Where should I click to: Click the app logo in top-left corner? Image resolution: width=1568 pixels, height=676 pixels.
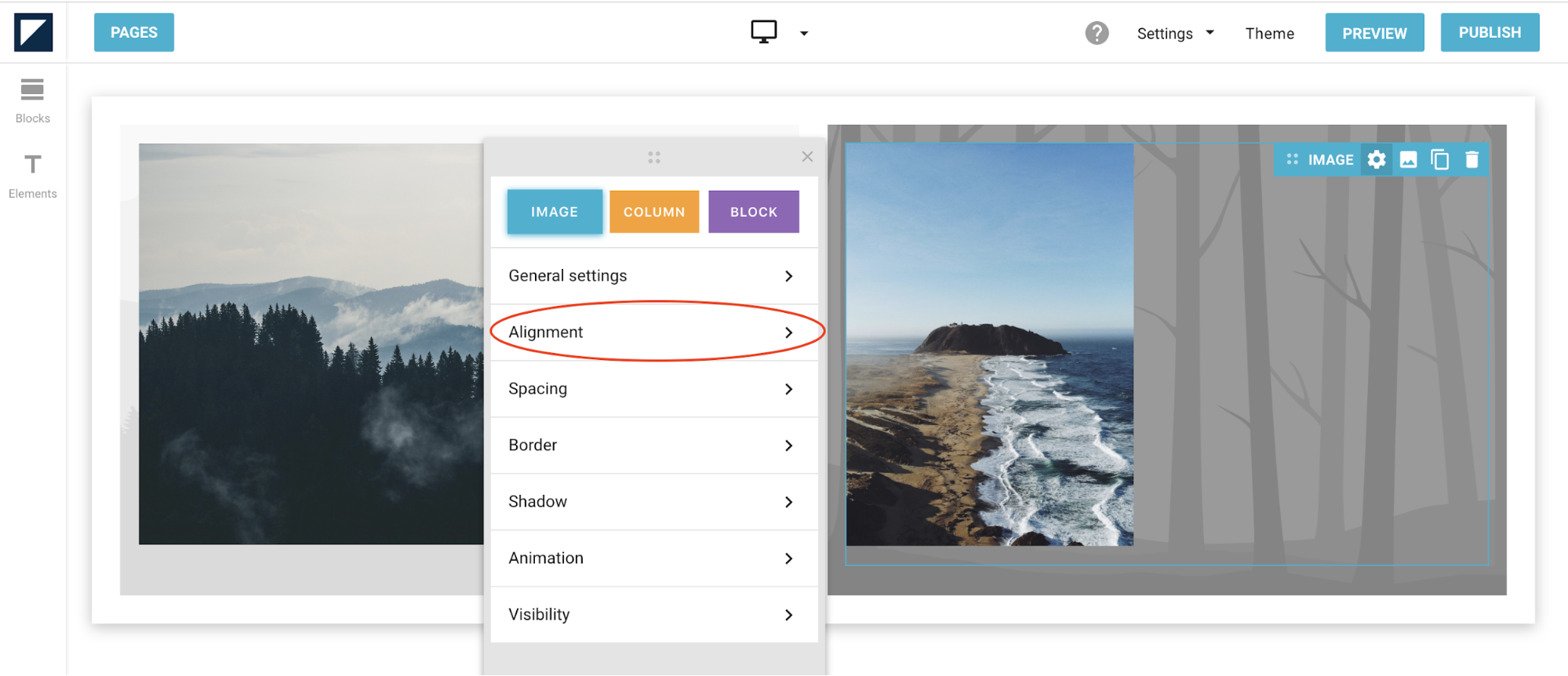point(33,32)
